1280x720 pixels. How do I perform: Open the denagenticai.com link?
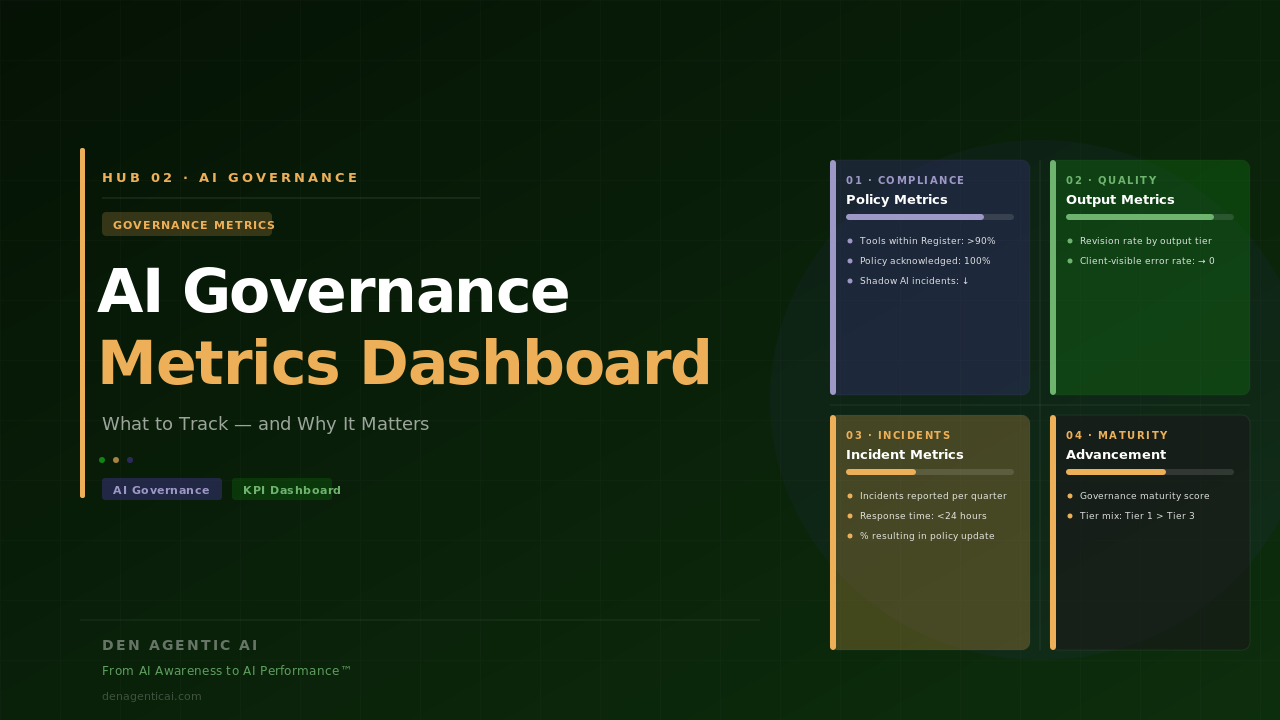[x=152, y=696]
